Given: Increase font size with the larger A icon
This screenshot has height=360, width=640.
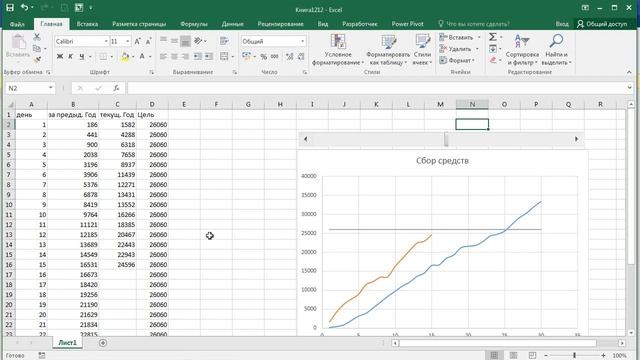Looking at the screenshot, I should pos(138,41).
